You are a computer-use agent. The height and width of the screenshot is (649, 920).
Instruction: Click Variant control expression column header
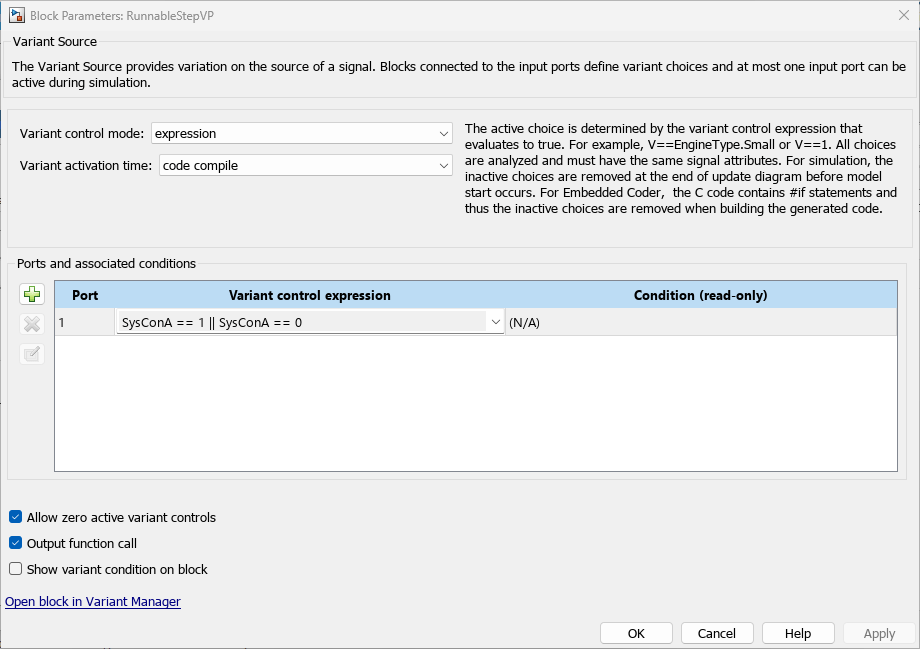(310, 295)
